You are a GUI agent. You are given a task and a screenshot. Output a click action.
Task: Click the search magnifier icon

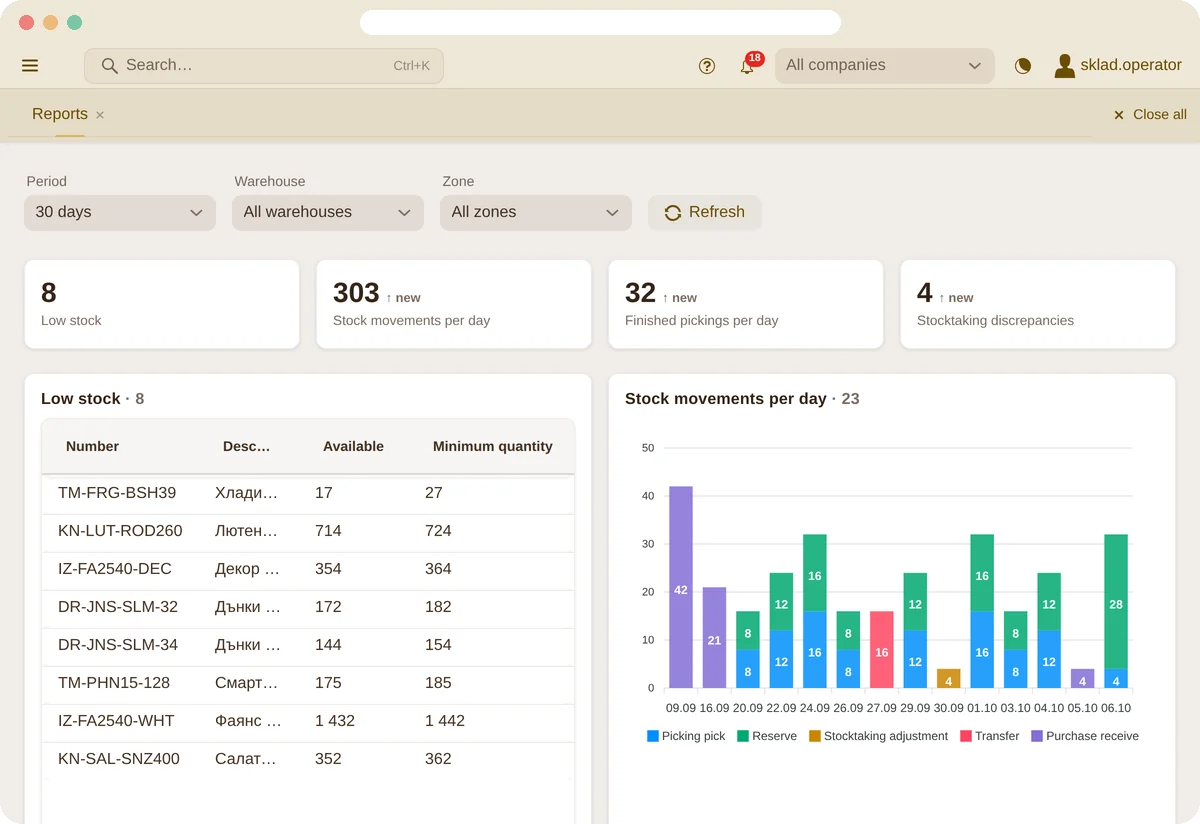110,66
